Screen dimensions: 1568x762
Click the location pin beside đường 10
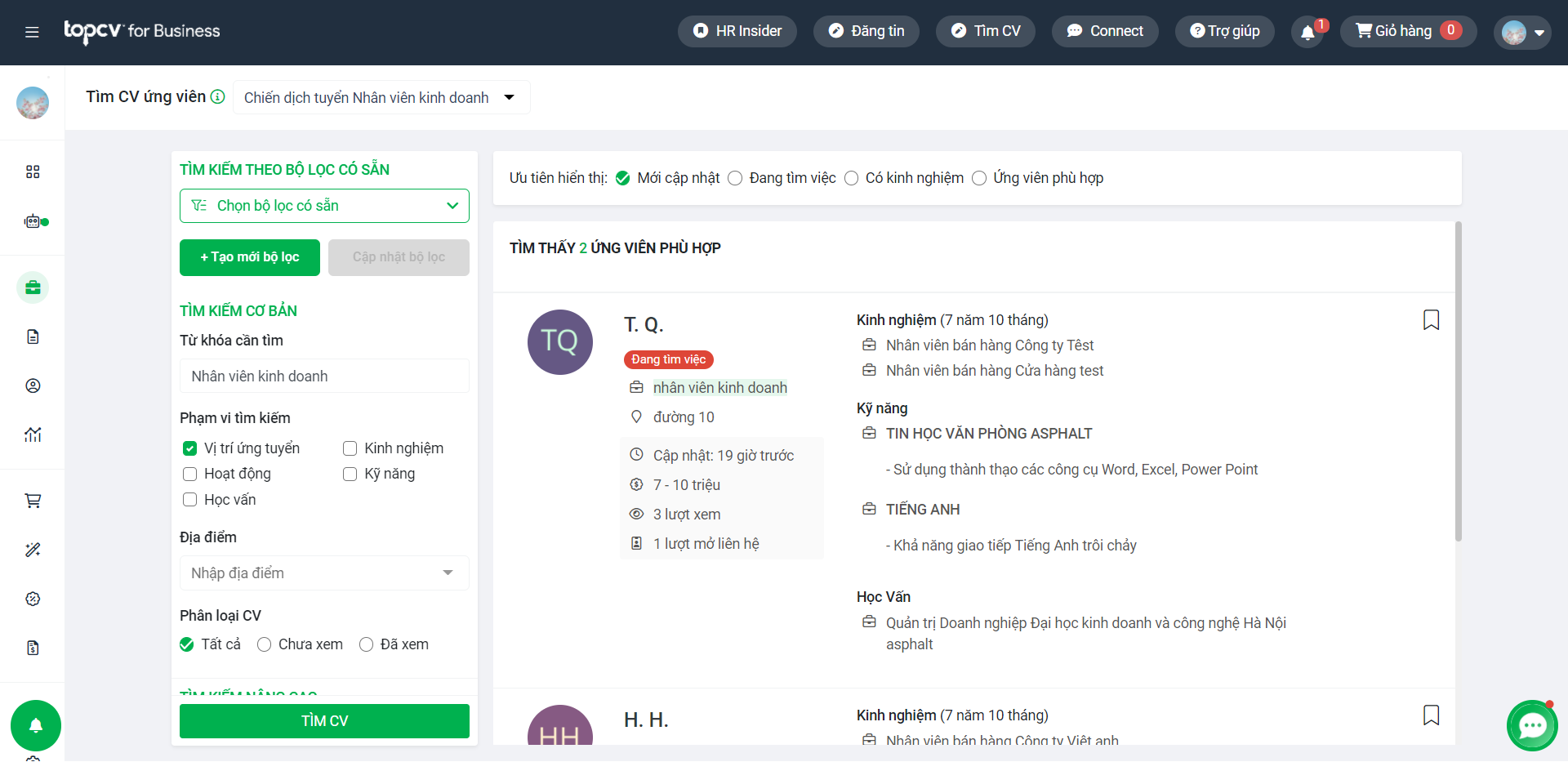click(x=636, y=417)
